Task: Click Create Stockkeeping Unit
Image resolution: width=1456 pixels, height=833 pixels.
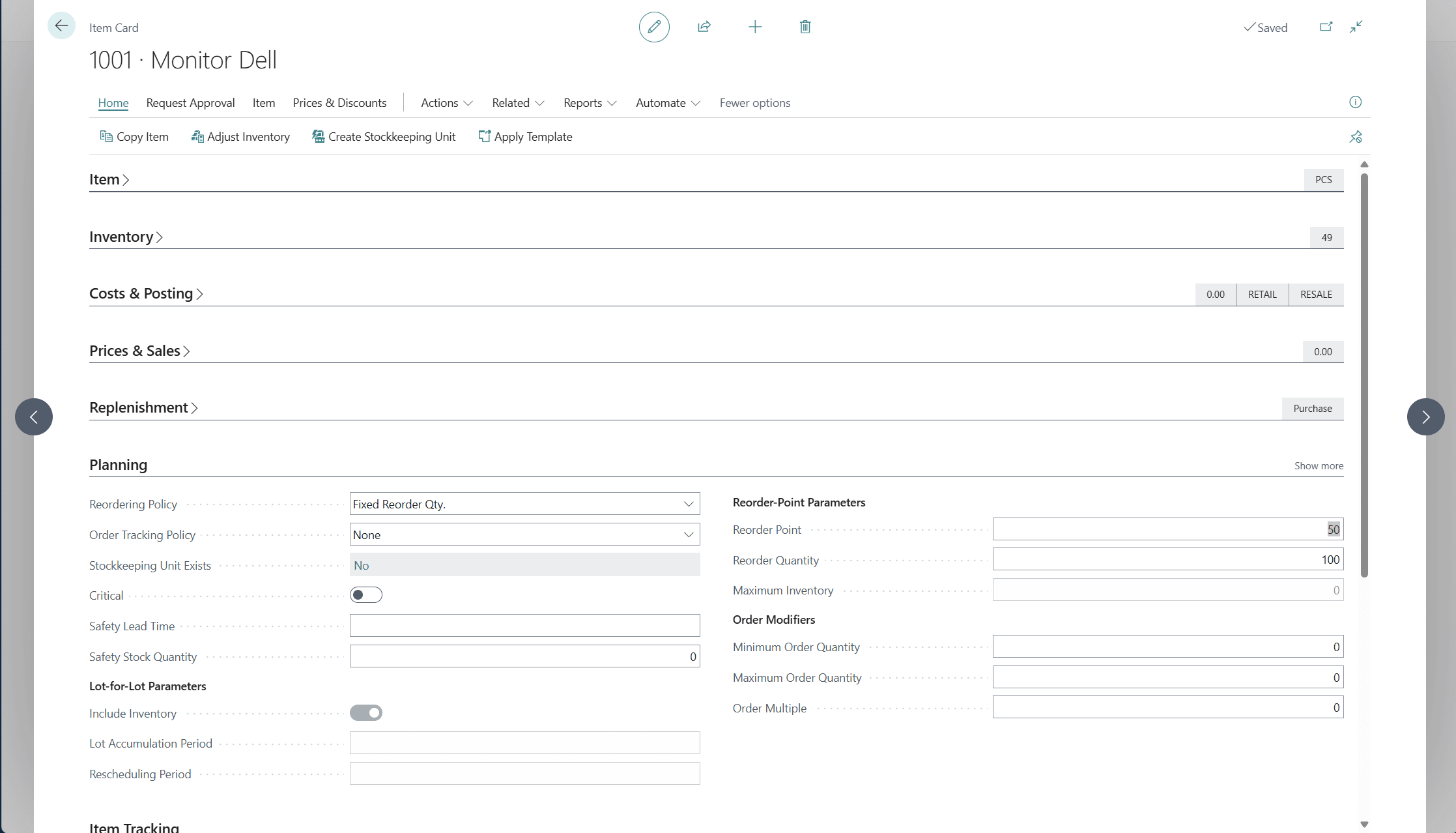Action: pyautogui.click(x=384, y=137)
